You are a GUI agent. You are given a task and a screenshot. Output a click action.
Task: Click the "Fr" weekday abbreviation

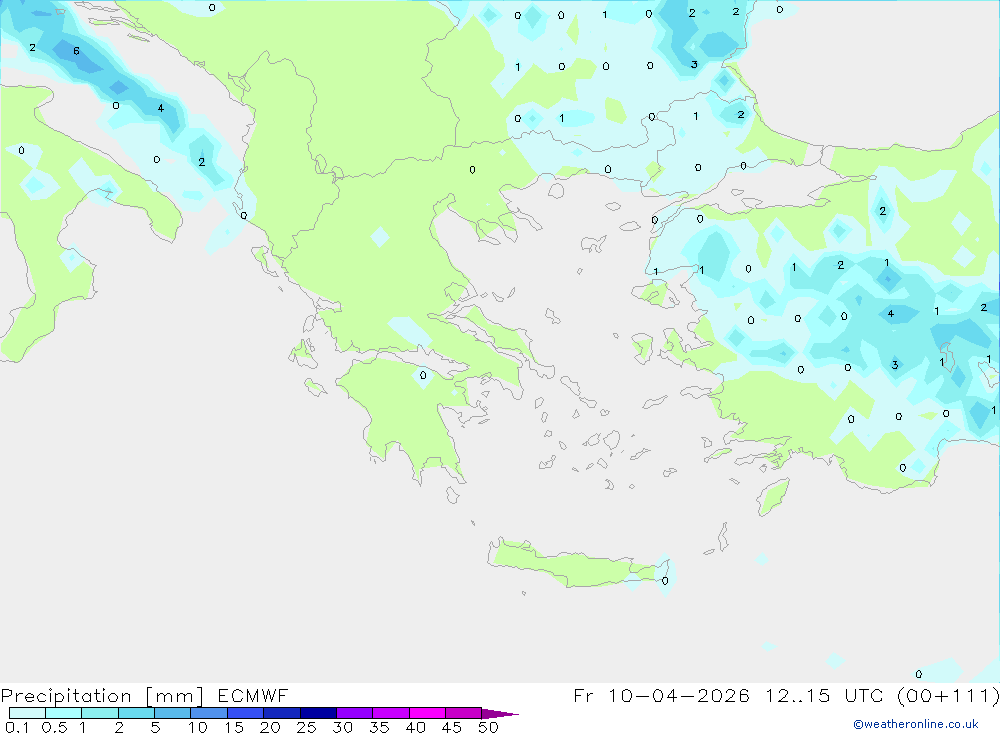[x=583, y=695]
